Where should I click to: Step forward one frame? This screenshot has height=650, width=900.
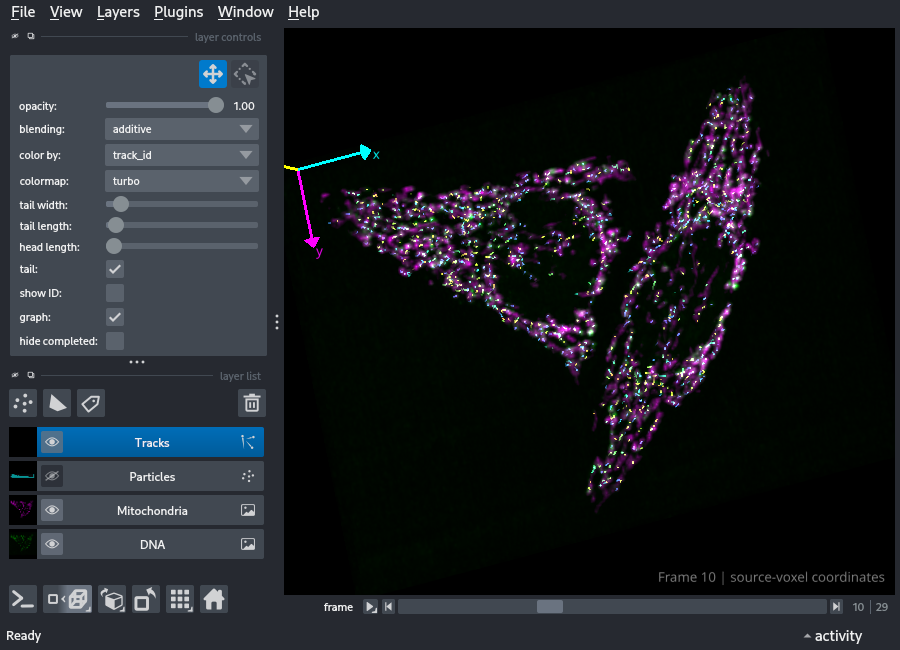pyautogui.click(x=836, y=607)
